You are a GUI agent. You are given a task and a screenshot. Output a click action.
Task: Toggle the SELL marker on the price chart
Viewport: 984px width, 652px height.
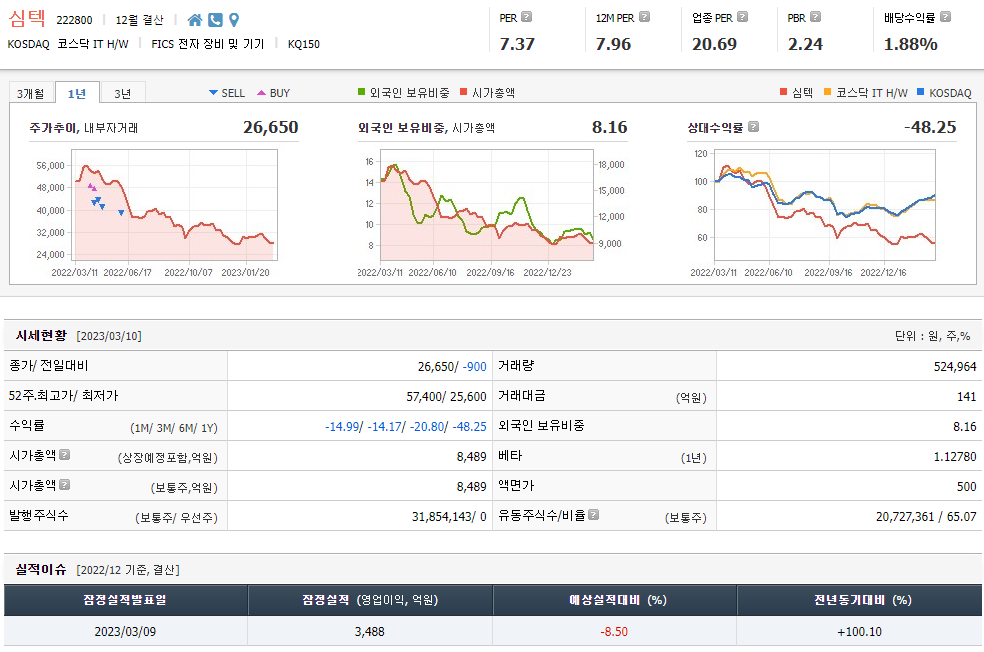230,91
